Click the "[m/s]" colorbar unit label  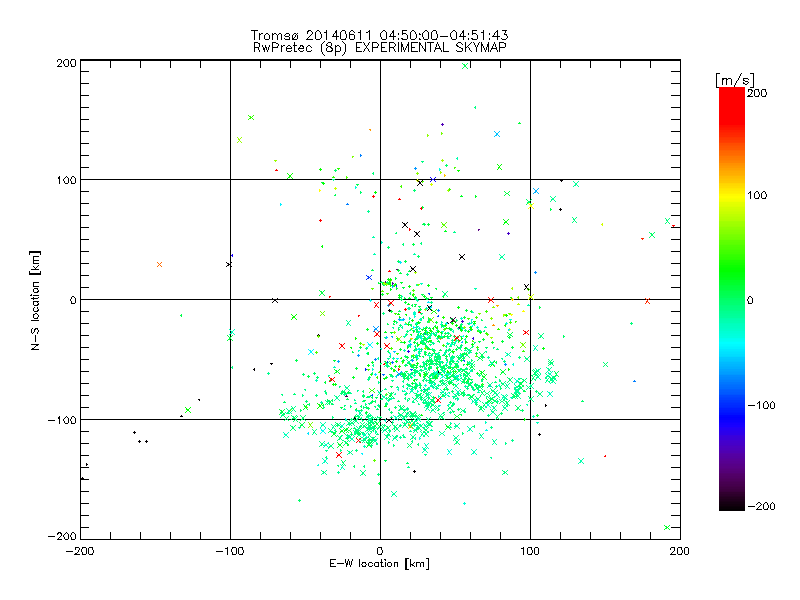pos(735,80)
